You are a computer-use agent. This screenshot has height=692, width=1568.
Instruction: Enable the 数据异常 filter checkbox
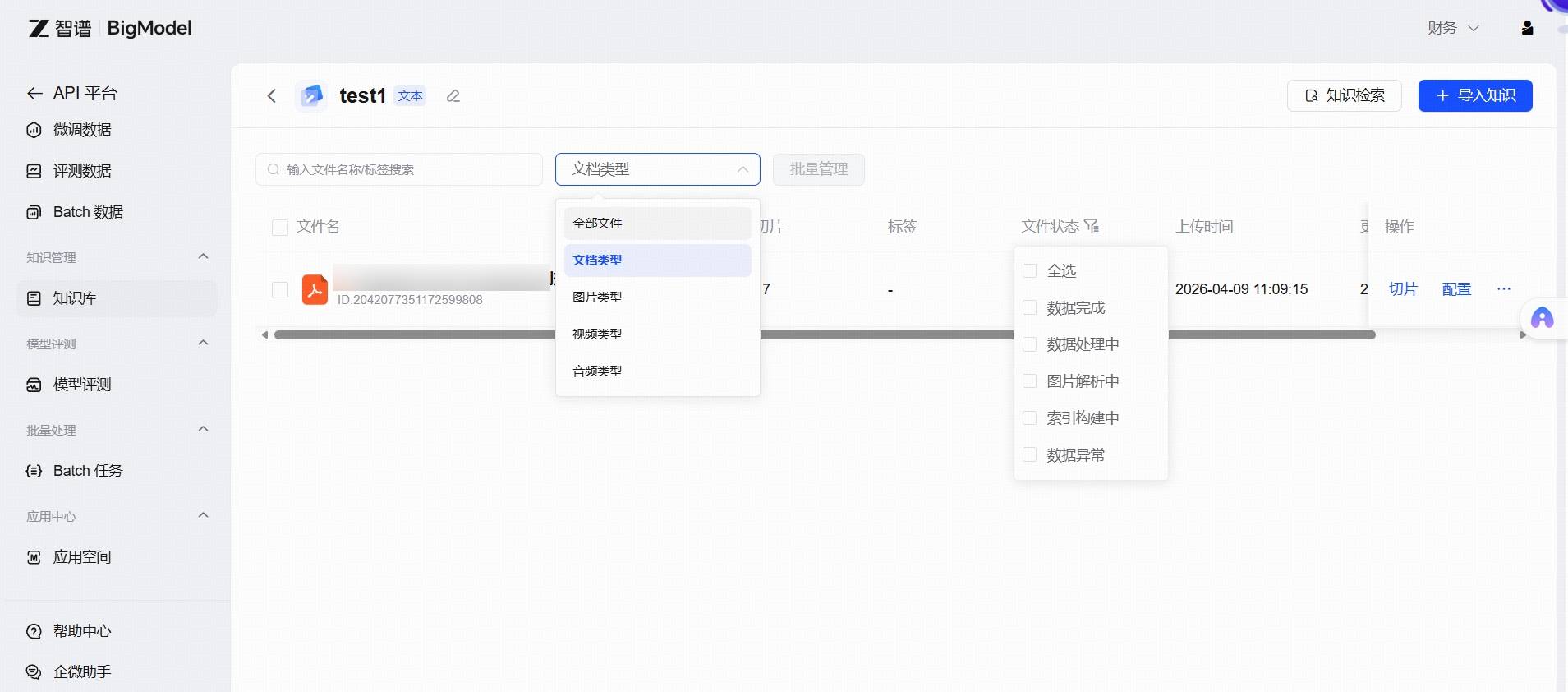(1029, 455)
